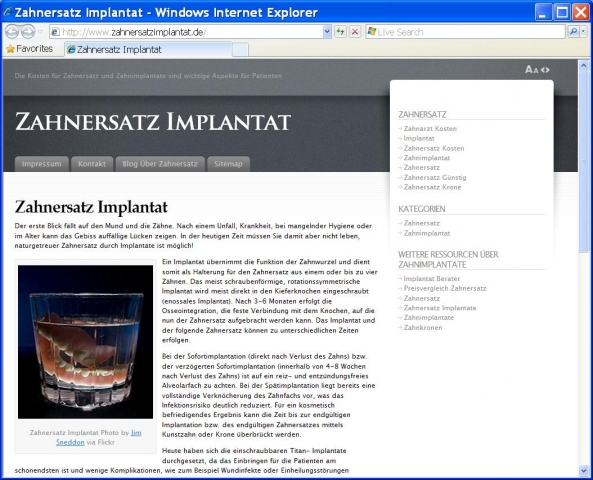Image resolution: width=593 pixels, height=480 pixels.
Task: Go forward with the browser Forward arrow
Action: (x=28, y=32)
